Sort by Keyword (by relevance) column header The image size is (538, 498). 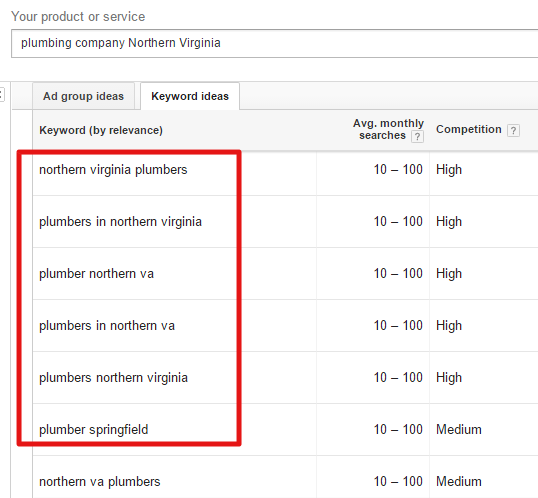pos(101,130)
